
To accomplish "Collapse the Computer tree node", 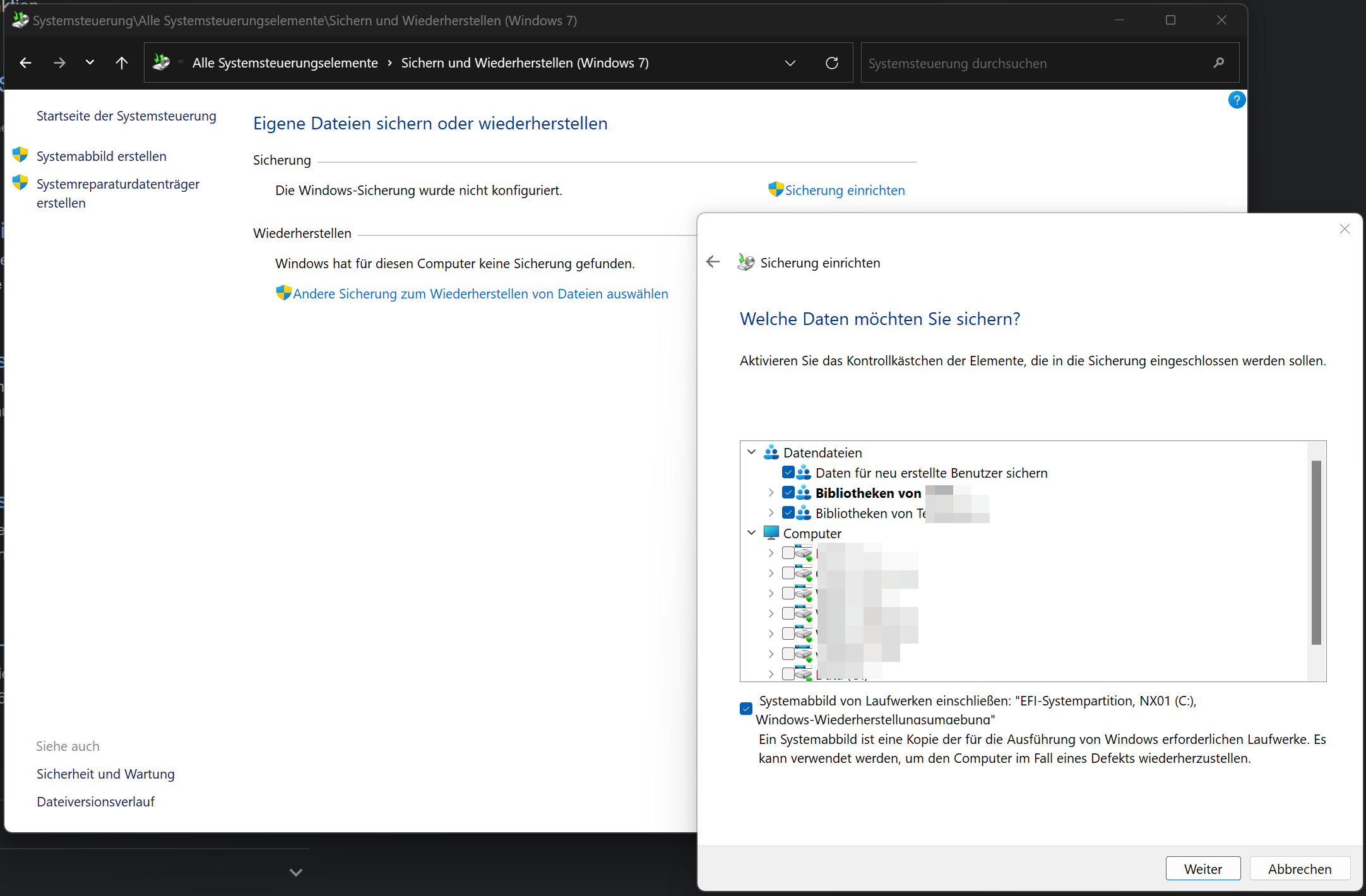I will pos(751,533).
